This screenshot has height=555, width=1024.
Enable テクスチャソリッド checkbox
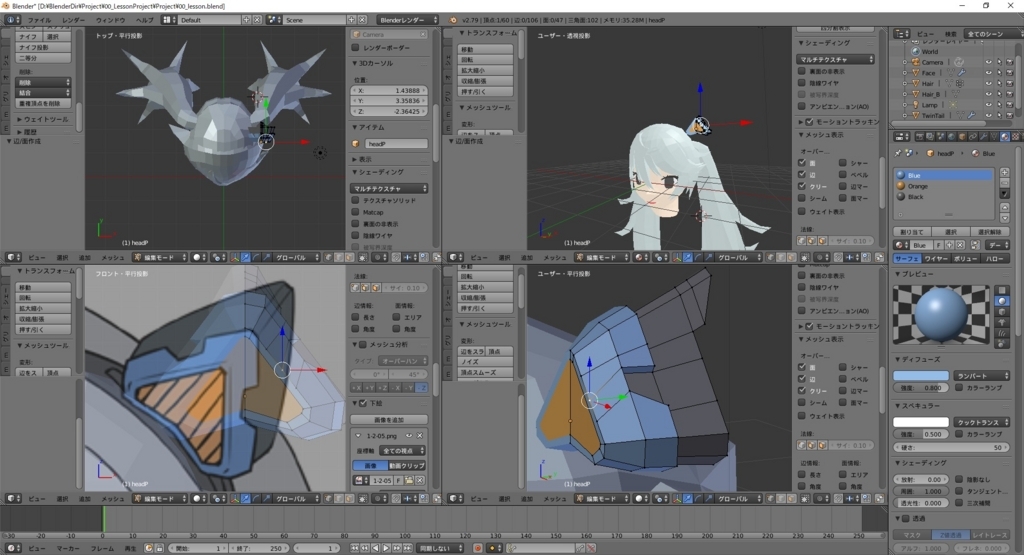356,200
